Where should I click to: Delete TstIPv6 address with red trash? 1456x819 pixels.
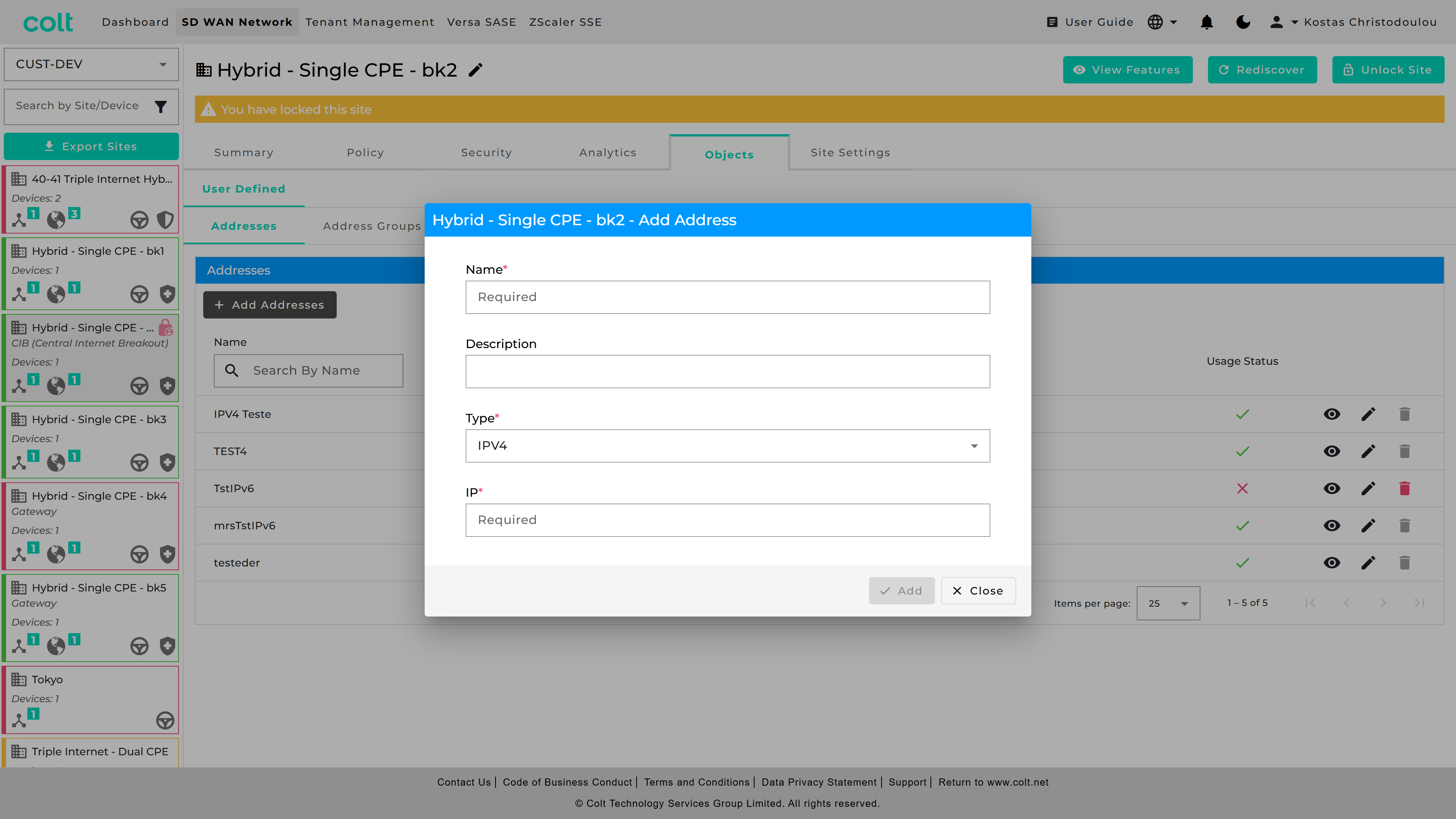pos(1404,488)
